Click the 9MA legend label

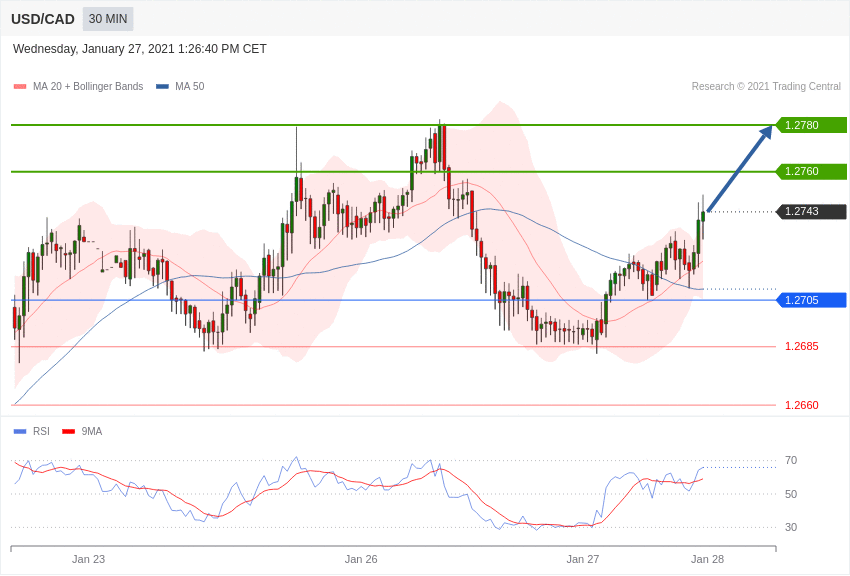[92, 431]
